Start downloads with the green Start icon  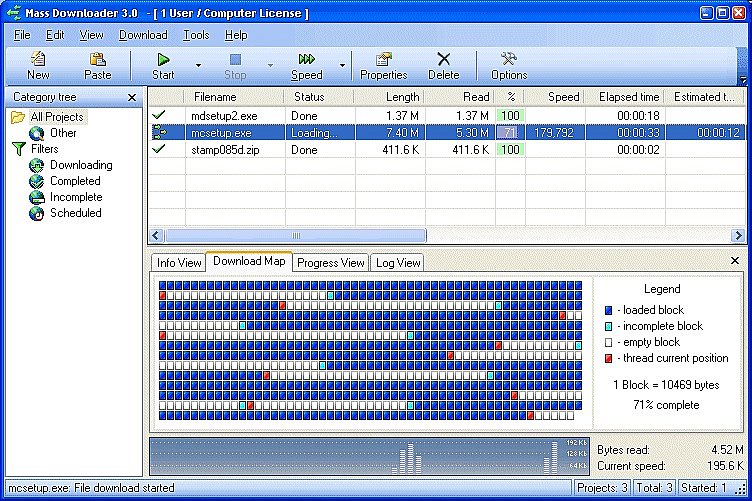pos(163,59)
